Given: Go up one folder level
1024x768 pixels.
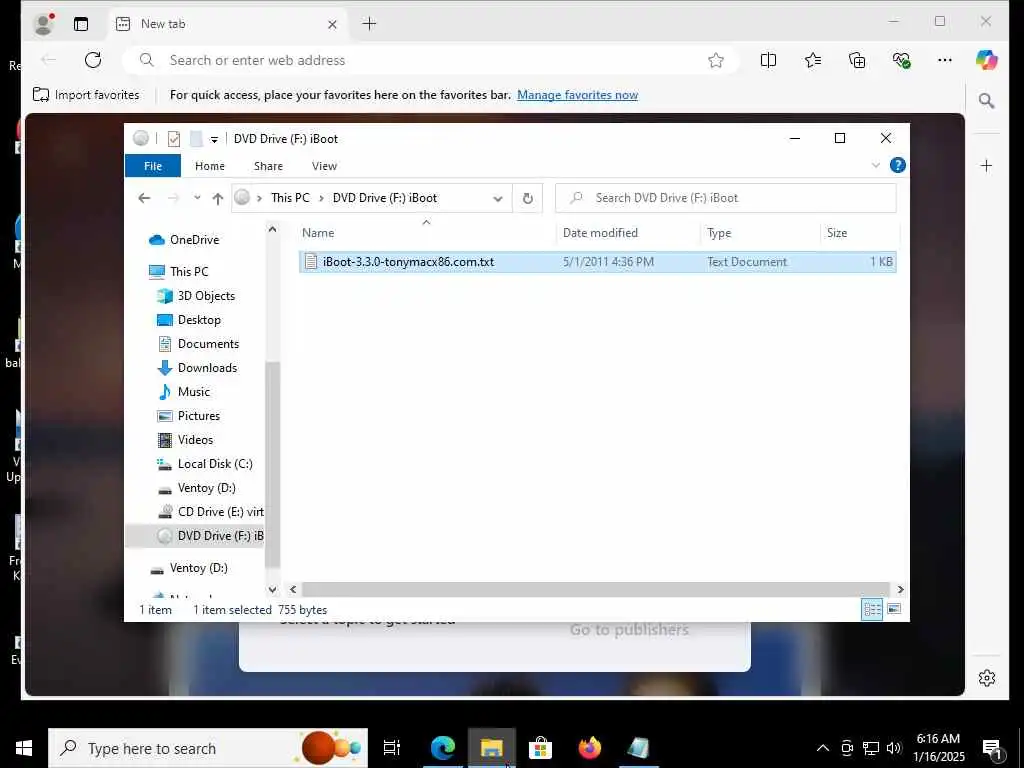Looking at the screenshot, I should click(x=217, y=199).
